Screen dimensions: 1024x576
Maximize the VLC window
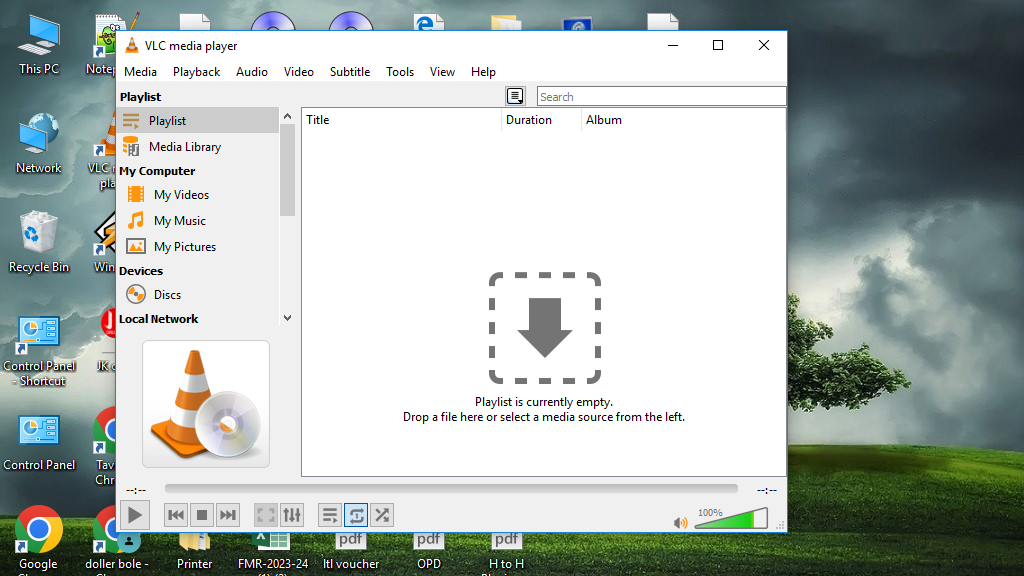[x=718, y=45]
